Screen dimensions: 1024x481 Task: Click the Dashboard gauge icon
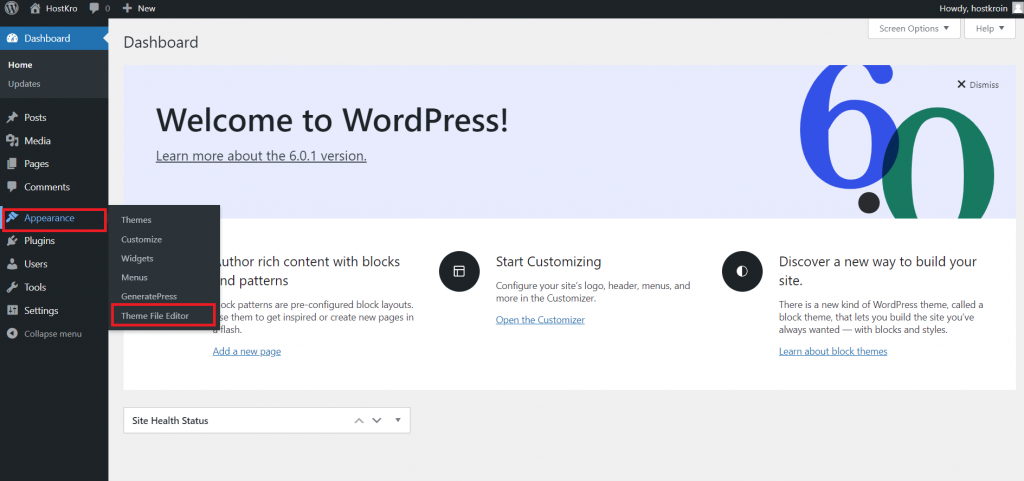[x=12, y=39]
